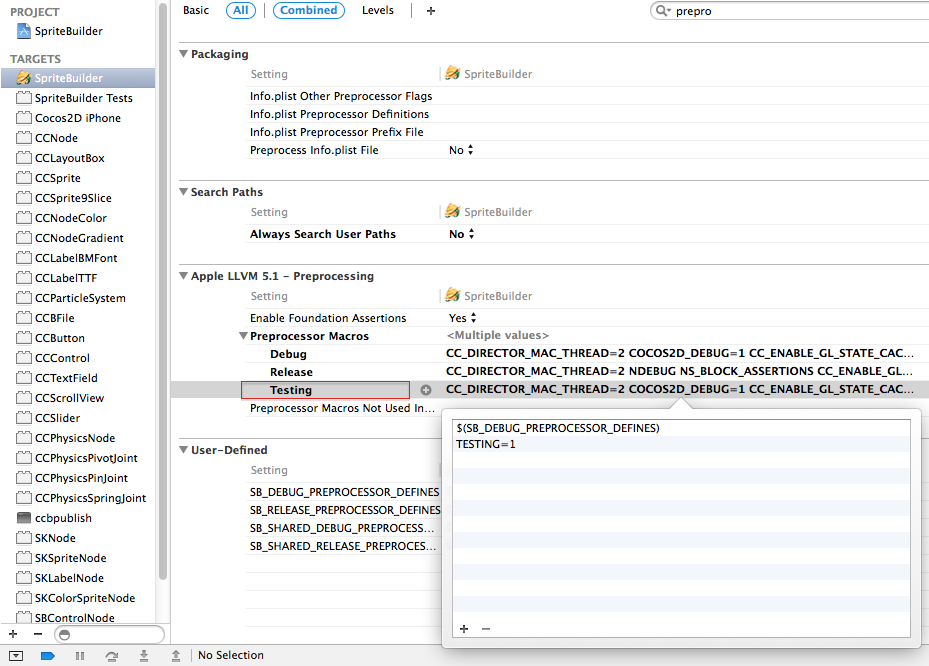Click the pause execution icon
929x666 pixels.
80,655
